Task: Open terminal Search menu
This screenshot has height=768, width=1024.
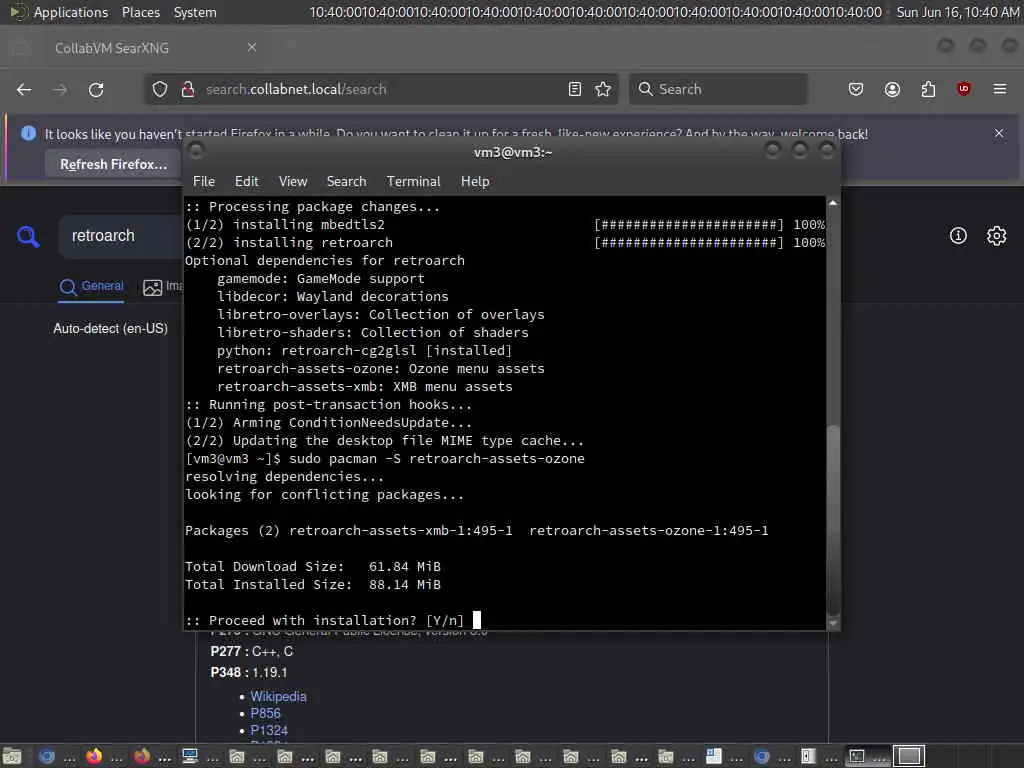Action: [x=346, y=182]
